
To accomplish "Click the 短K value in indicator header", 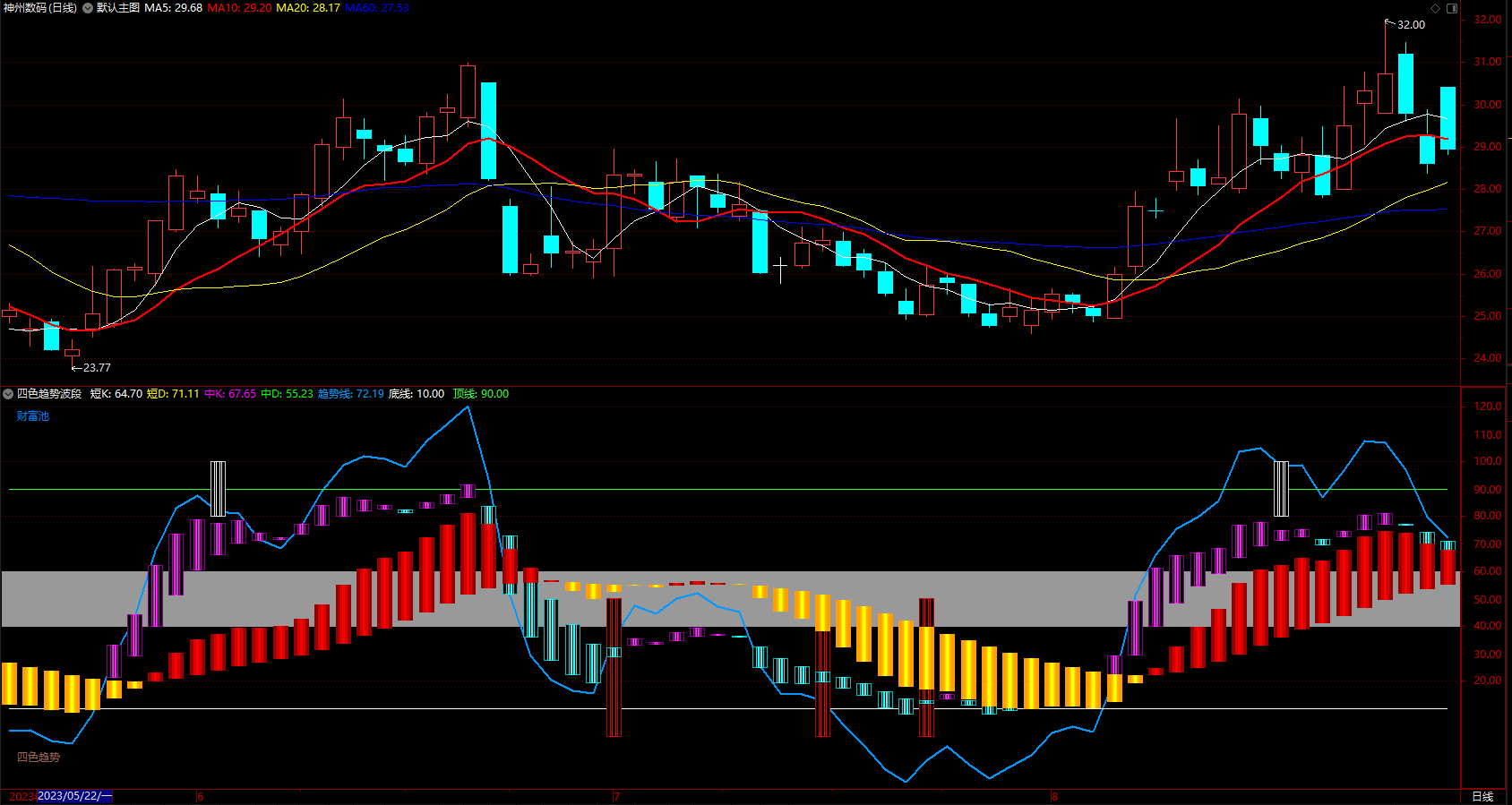I will pyautogui.click(x=116, y=394).
